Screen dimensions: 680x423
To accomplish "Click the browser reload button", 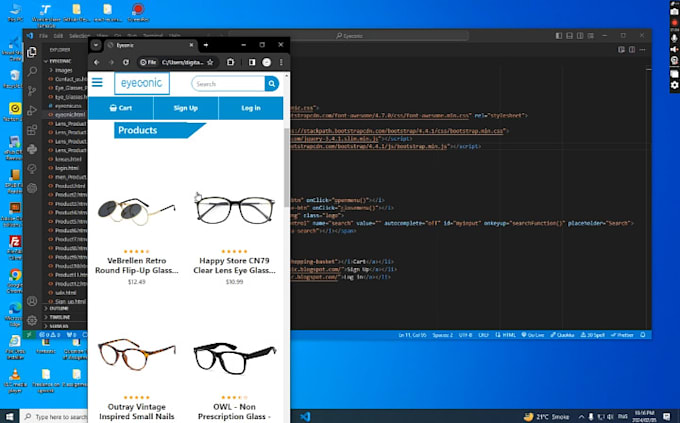I will 125,62.
